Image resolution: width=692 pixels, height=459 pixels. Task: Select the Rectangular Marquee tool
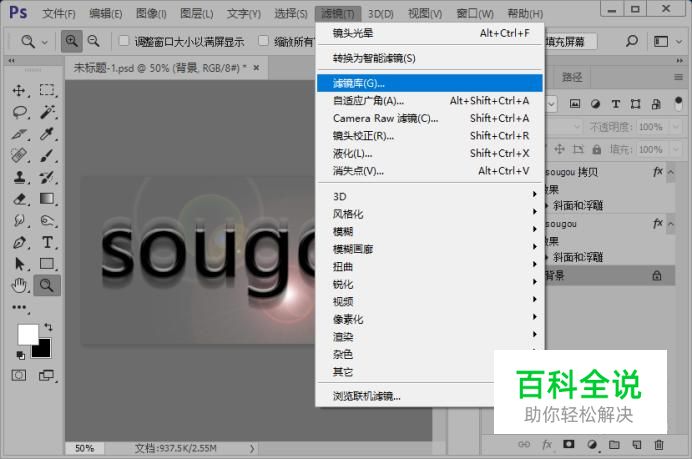pos(47,90)
